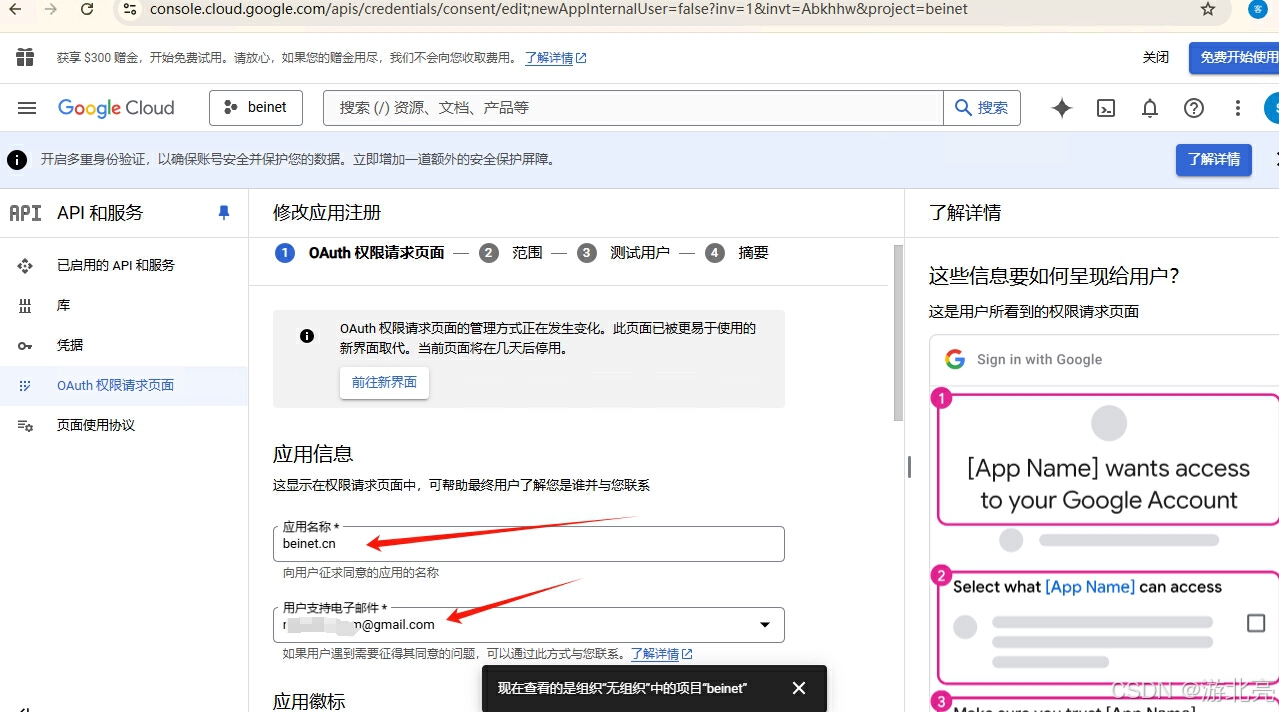Open the Gemini sparkle assistant icon
1279x712 pixels.
pyautogui.click(x=1062, y=108)
